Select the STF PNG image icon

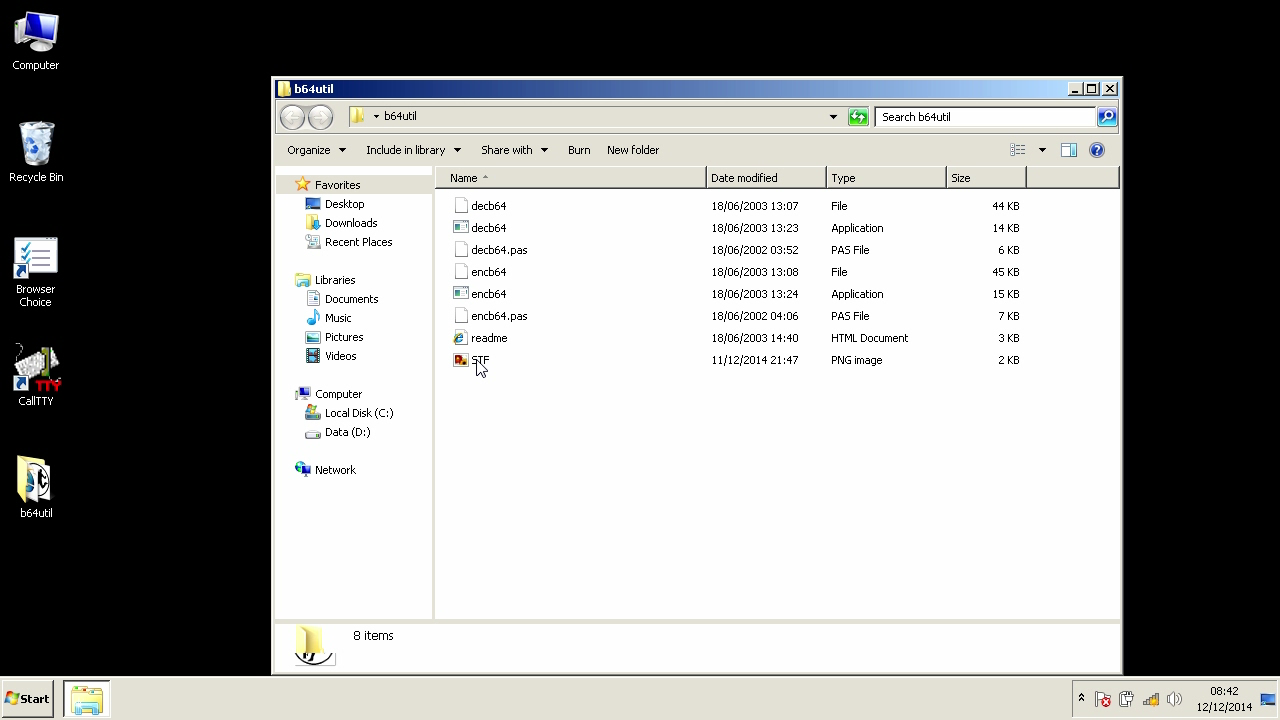461,360
